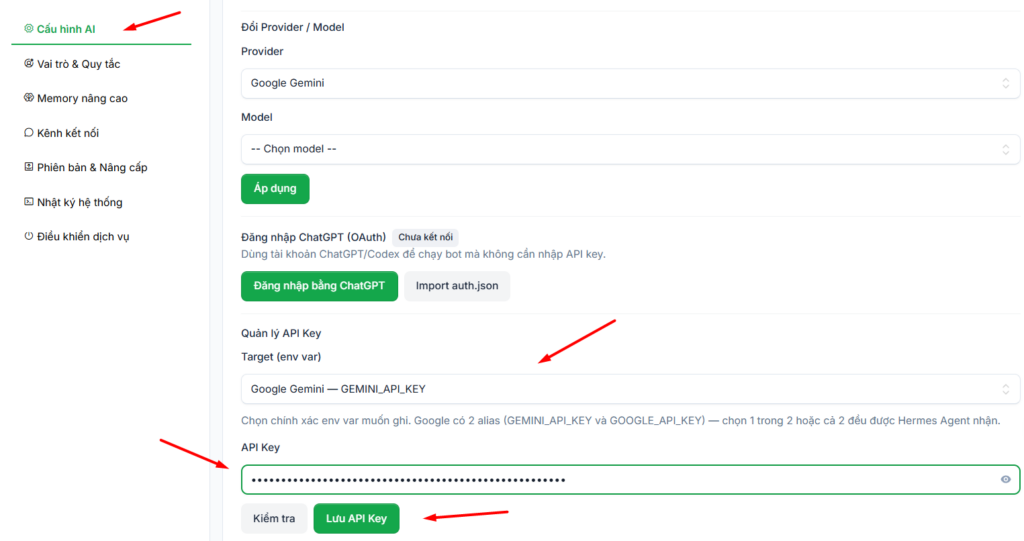Open the Target env var dropdown
This screenshot has height=541, width=1024.
pos(630,389)
